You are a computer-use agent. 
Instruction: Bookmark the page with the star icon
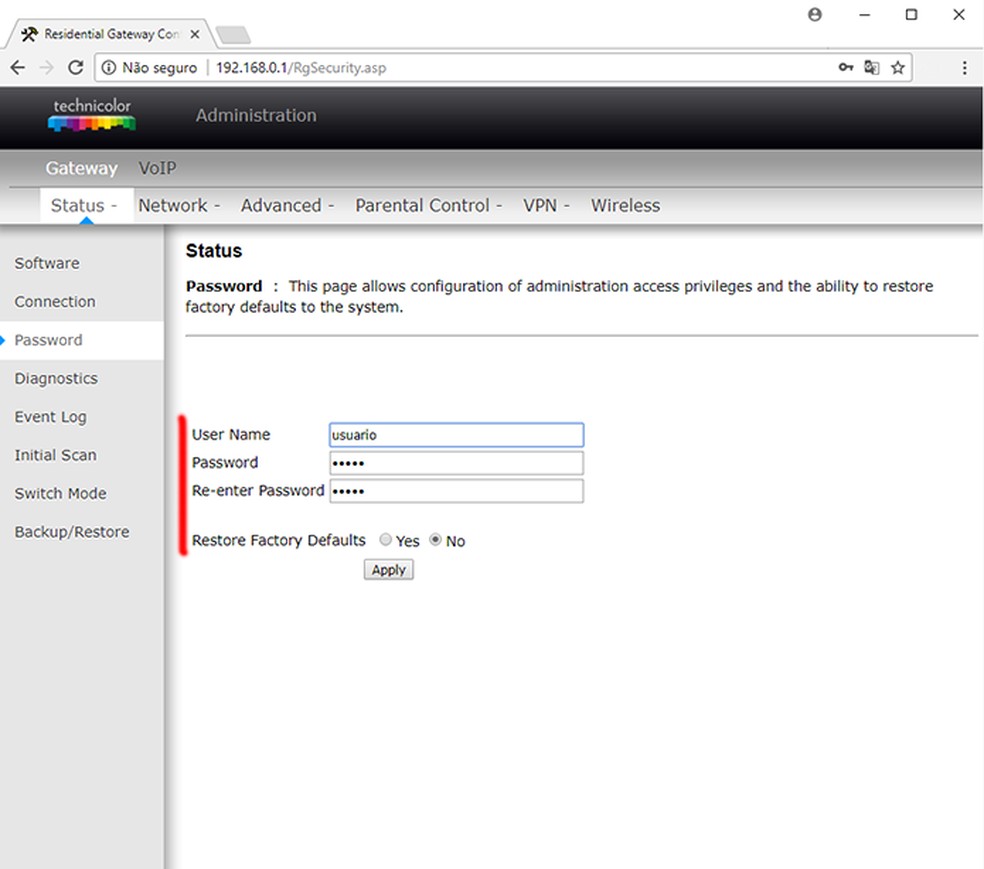pyautogui.click(x=897, y=67)
